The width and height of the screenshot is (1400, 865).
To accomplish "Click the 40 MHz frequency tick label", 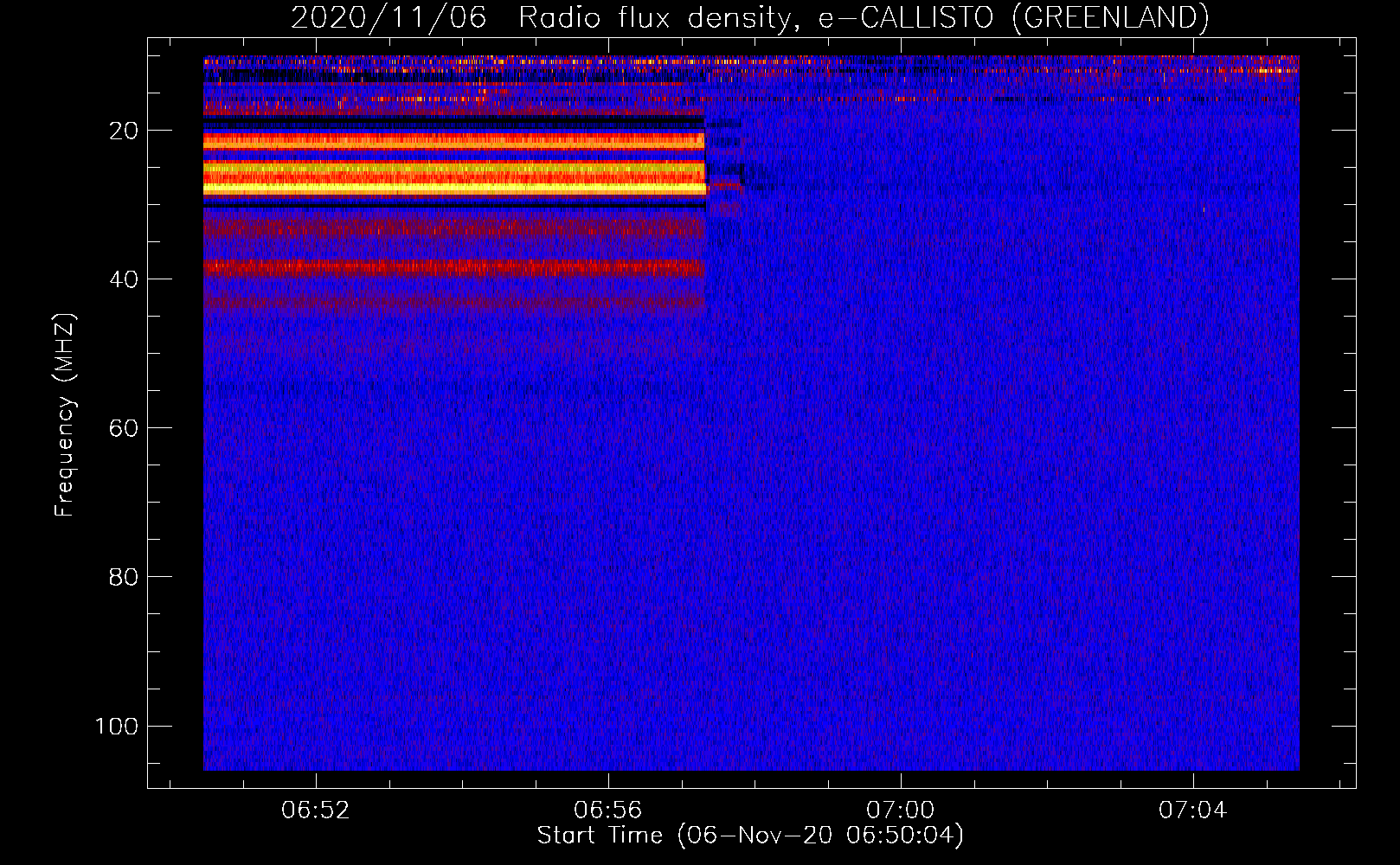I will [124, 279].
